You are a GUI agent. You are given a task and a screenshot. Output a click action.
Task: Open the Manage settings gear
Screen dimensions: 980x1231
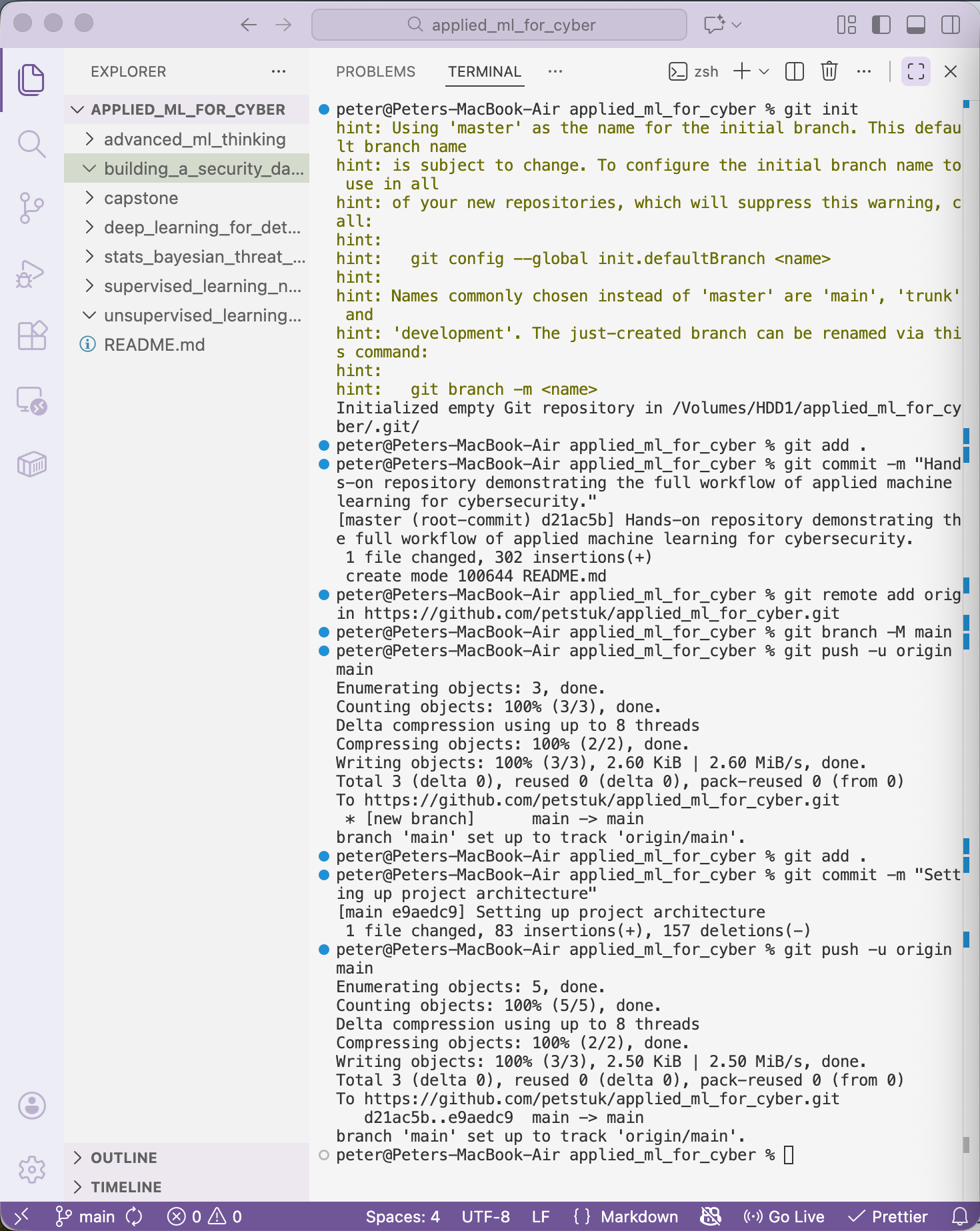tap(31, 1169)
